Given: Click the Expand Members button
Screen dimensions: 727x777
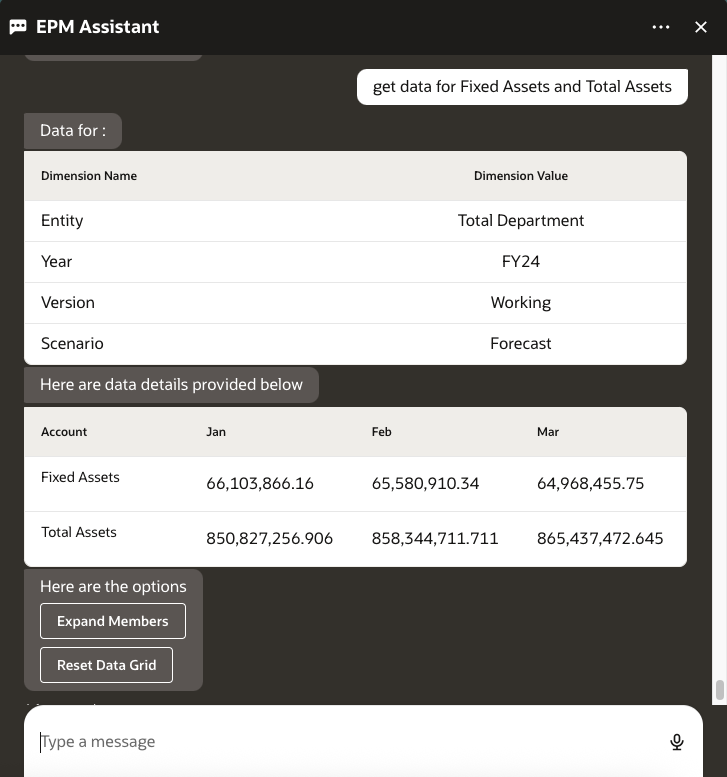Looking at the screenshot, I should tap(113, 621).
